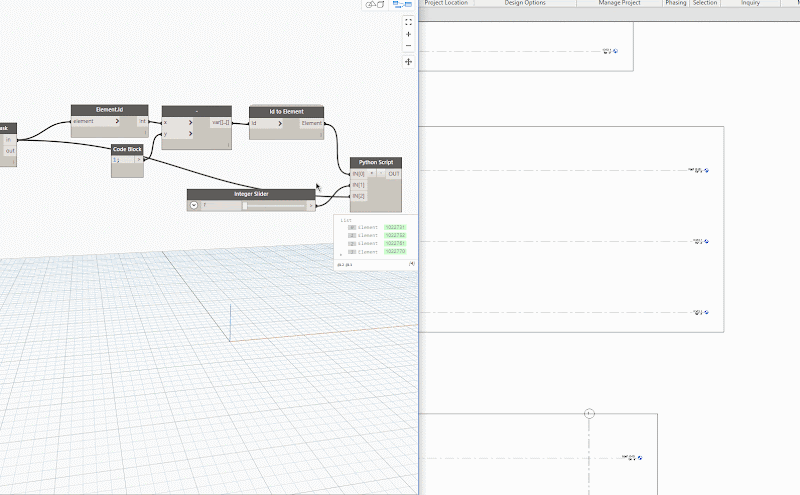Expand the Integer Slider settings chevron
Image resolution: width=800 pixels, height=495 pixels.
tap(193, 205)
